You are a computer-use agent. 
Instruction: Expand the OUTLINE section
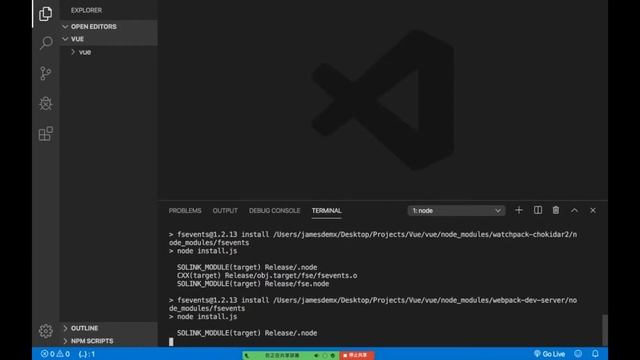(109, 328)
